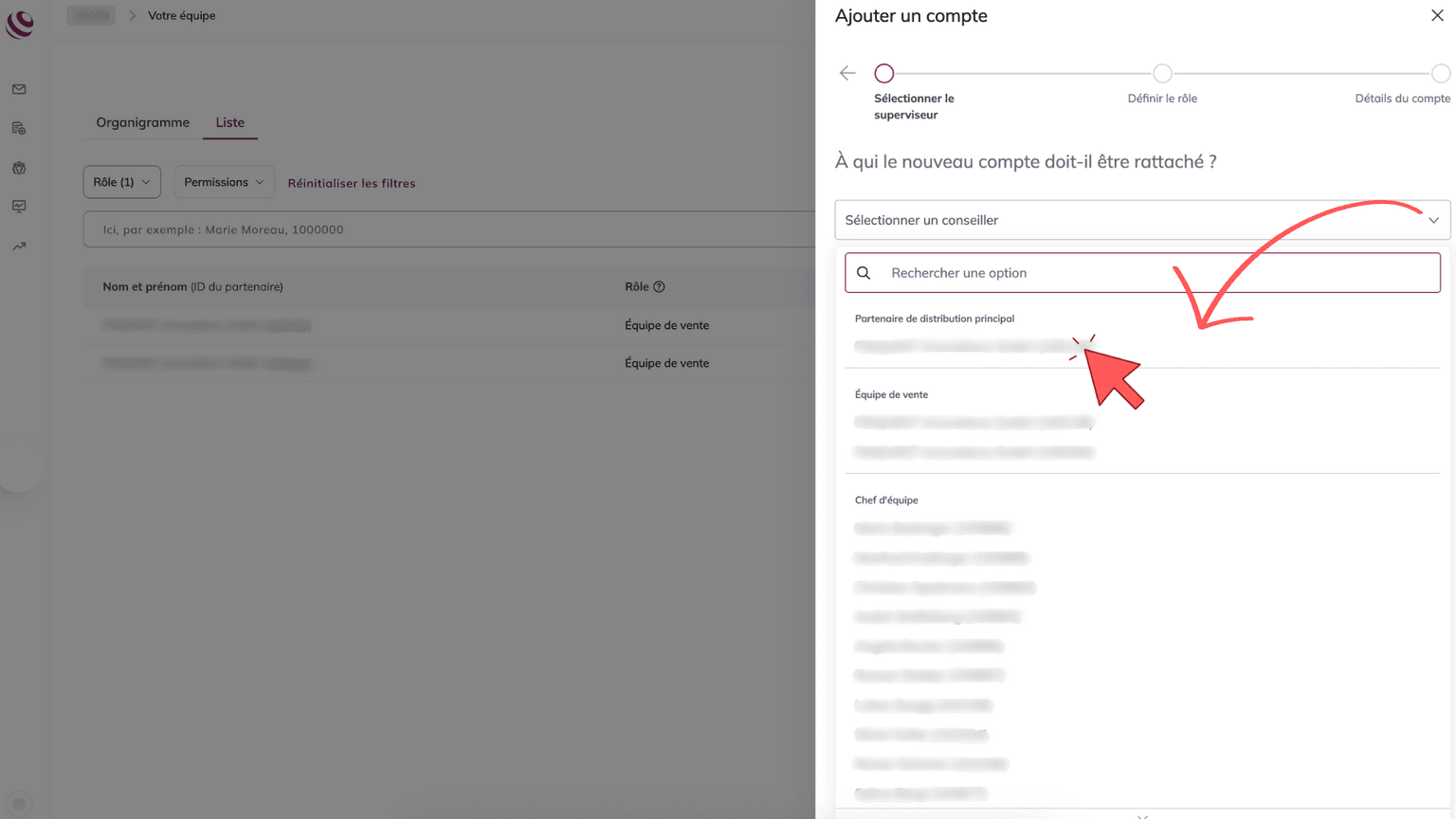Expand the Rôle (1) filter dropdown
This screenshot has height=819, width=1456.
pos(122,182)
